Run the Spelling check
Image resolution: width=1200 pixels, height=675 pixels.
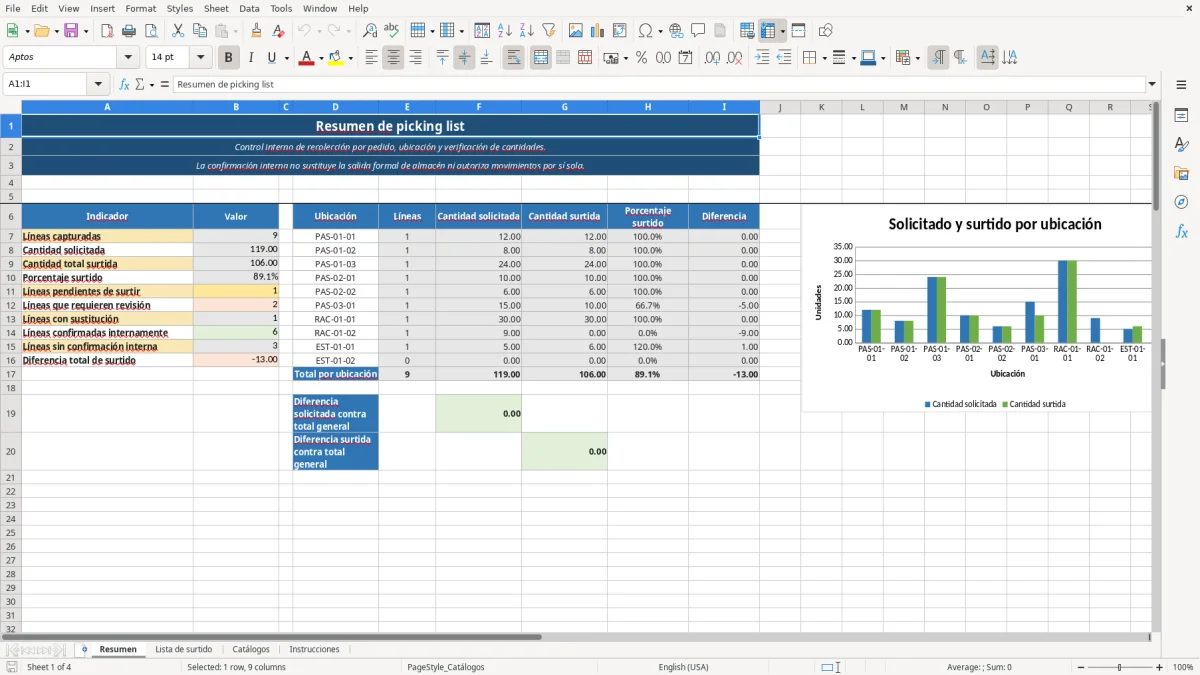pos(392,31)
